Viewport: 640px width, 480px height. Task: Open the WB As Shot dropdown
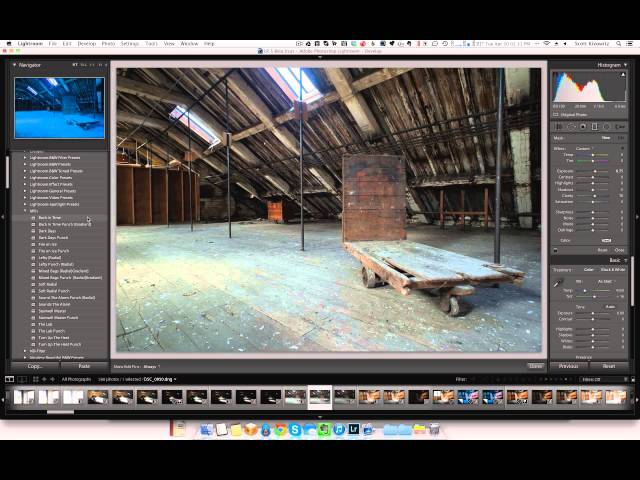pos(606,282)
